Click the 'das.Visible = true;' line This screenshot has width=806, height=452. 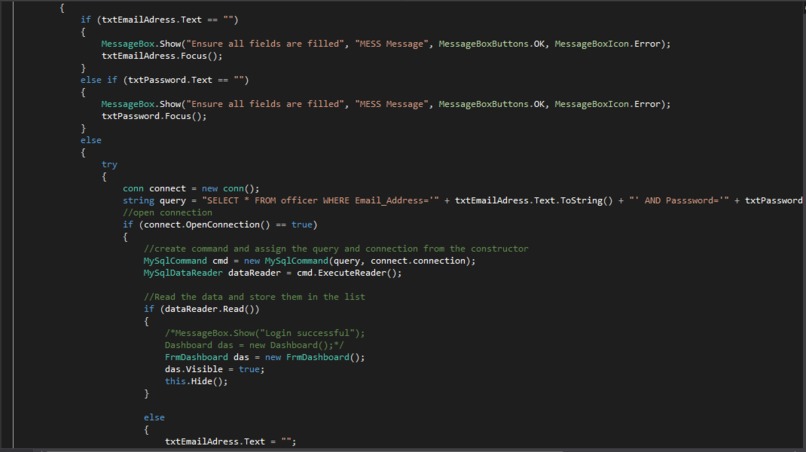pos(214,369)
